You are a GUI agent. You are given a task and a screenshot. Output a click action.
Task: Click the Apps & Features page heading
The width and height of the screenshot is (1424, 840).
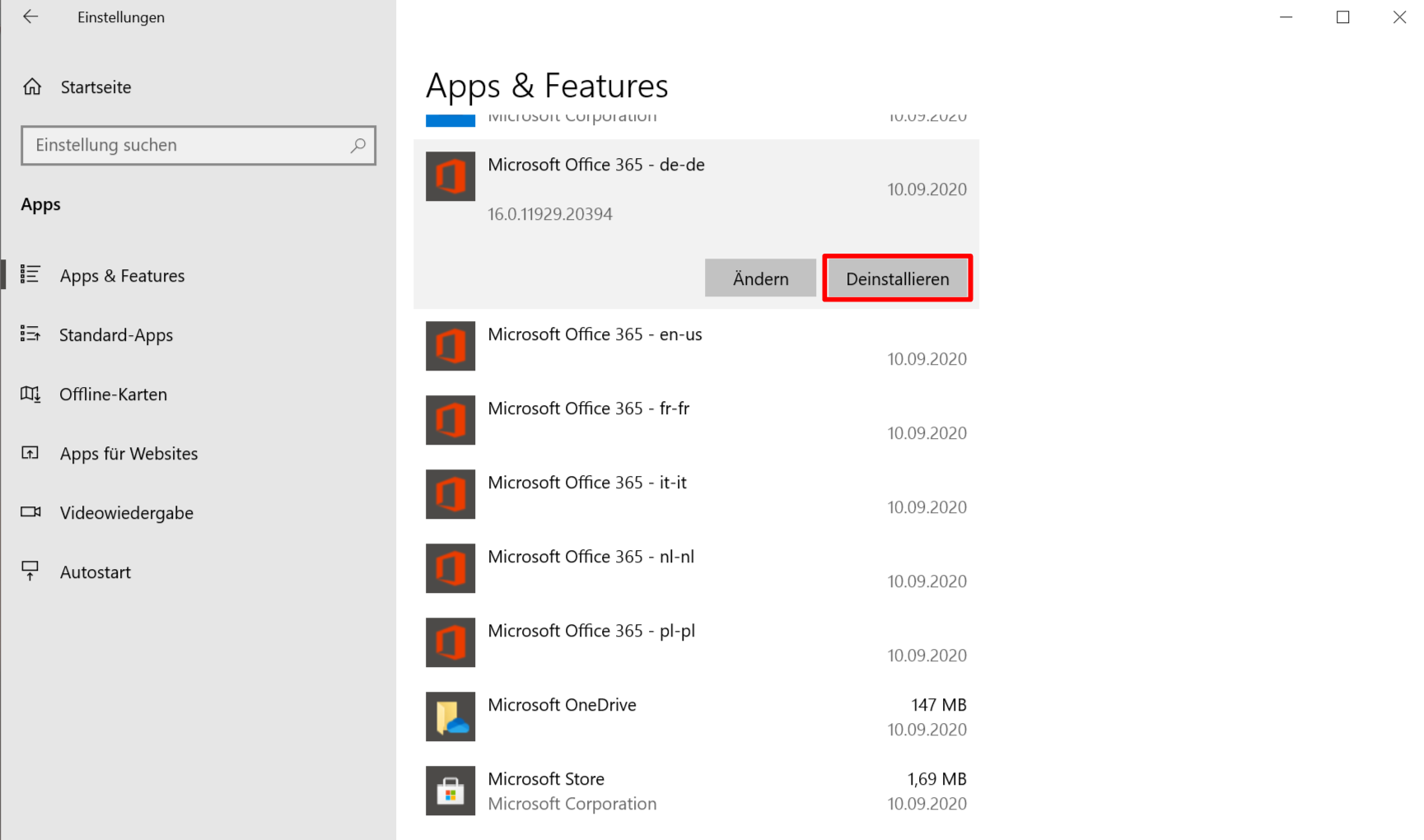click(547, 86)
